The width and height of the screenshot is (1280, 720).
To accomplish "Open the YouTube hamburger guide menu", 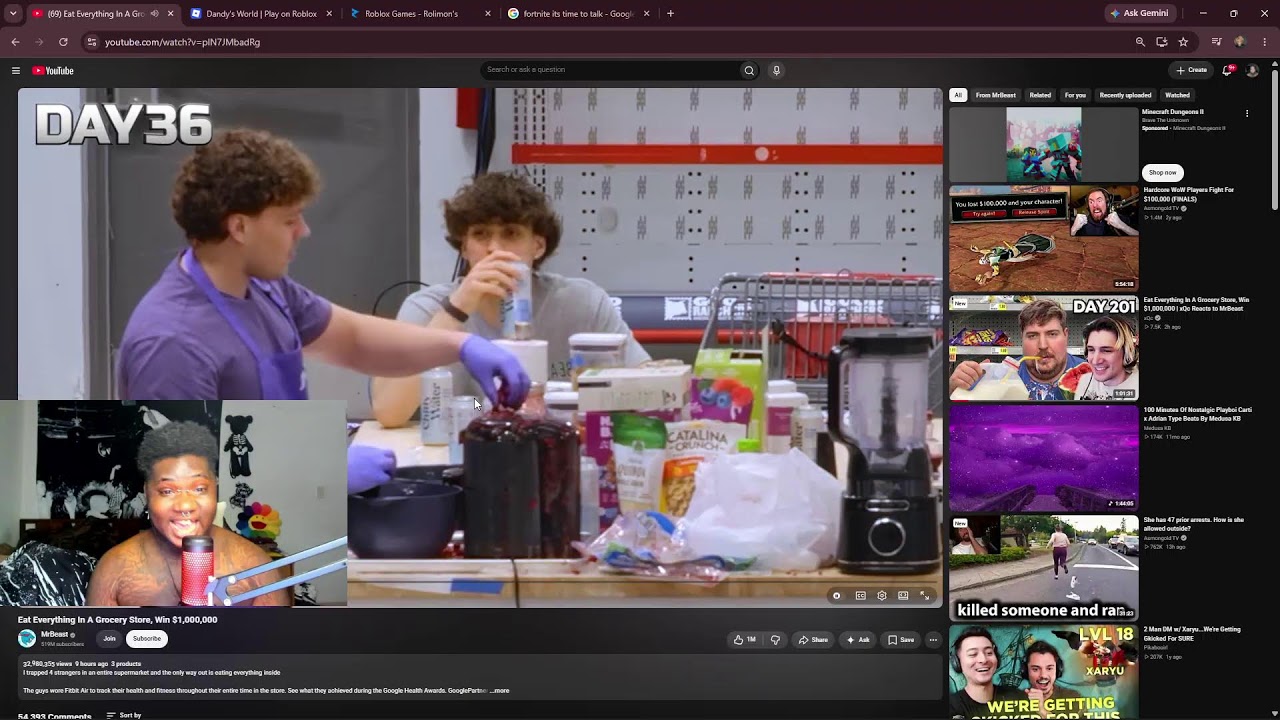I will (16, 70).
